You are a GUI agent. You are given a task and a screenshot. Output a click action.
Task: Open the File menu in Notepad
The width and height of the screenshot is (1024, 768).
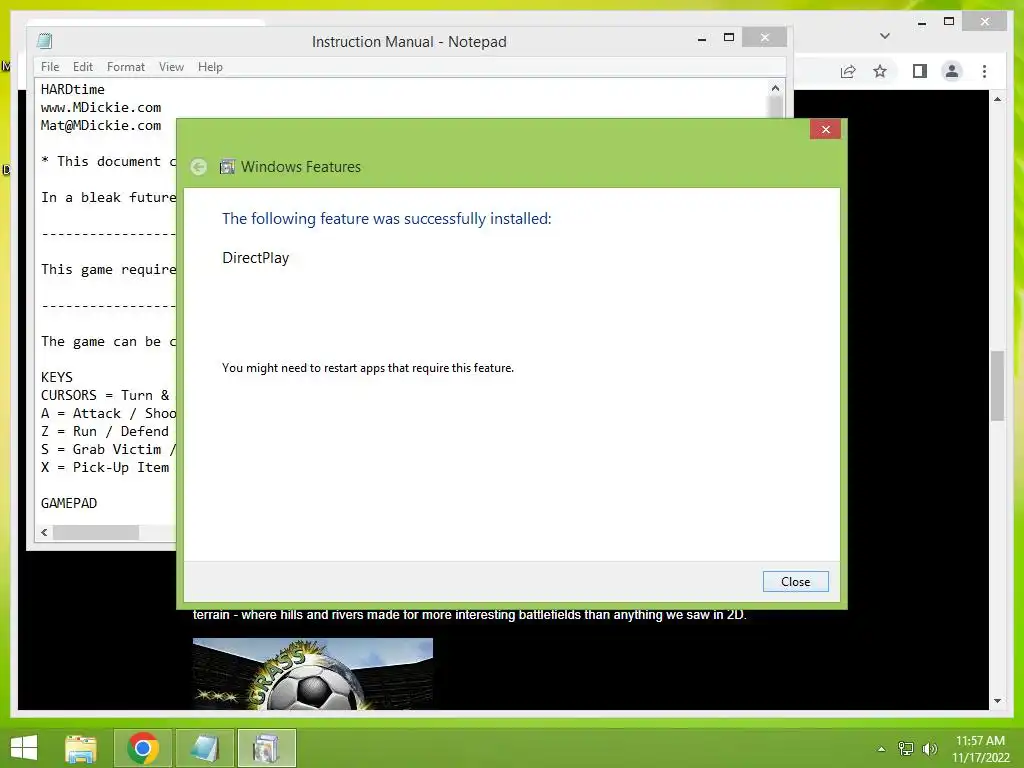50,67
